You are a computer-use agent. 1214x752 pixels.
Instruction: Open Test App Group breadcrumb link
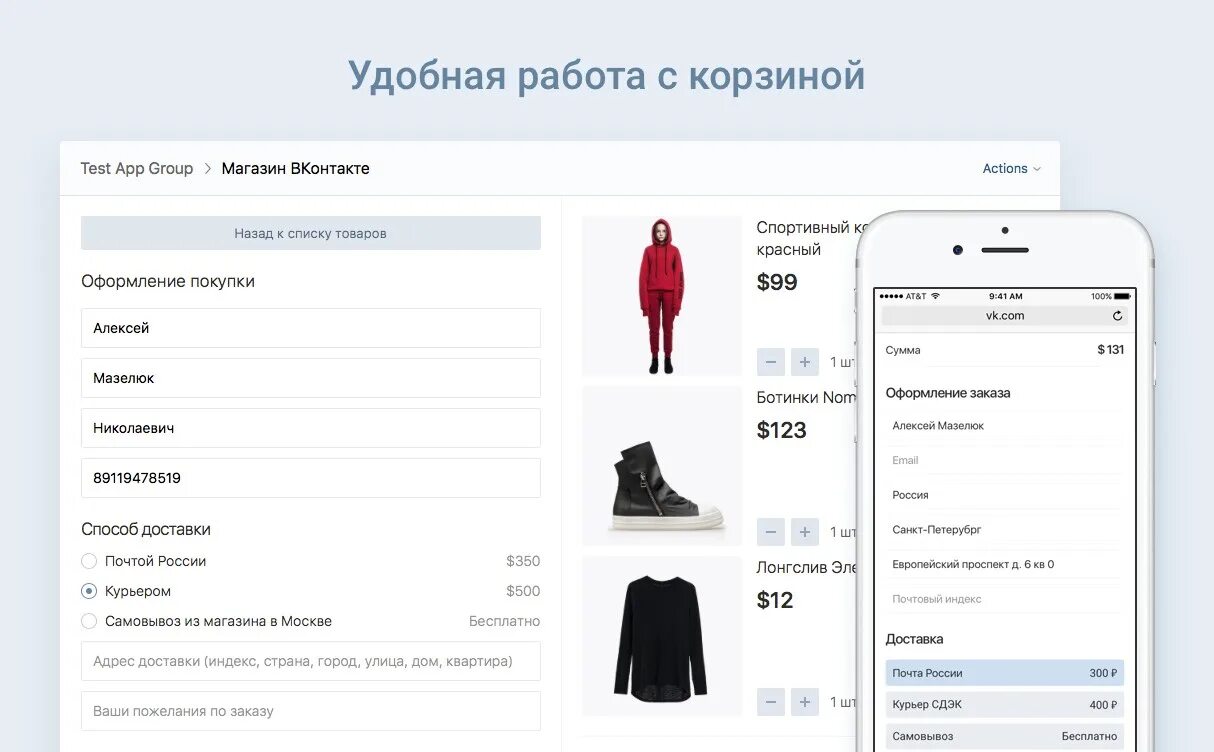tap(137, 169)
